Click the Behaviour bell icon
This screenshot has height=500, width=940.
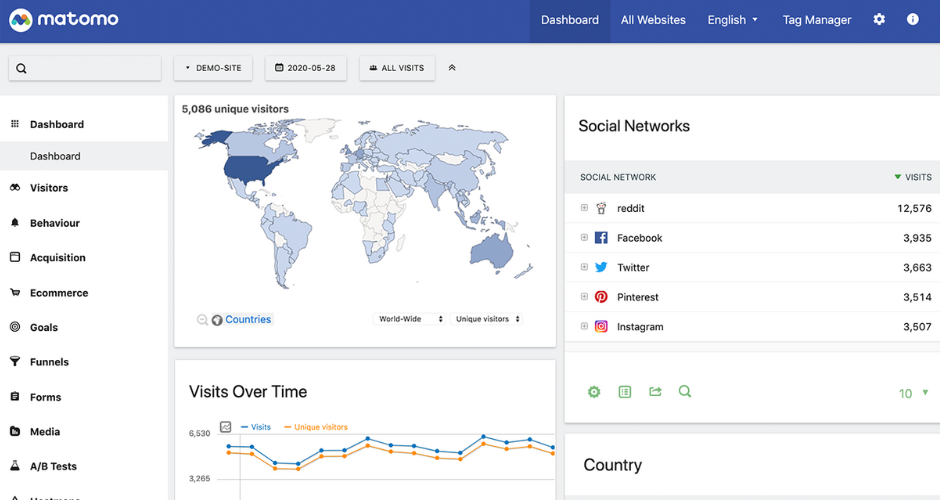click(15, 222)
